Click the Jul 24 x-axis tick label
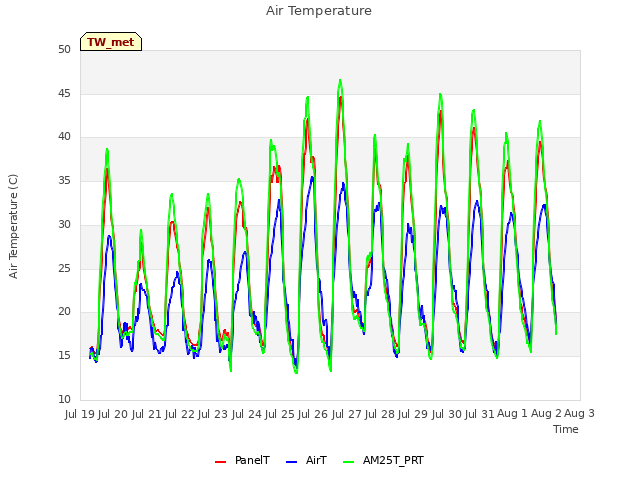640x480 pixels. [247, 414]
